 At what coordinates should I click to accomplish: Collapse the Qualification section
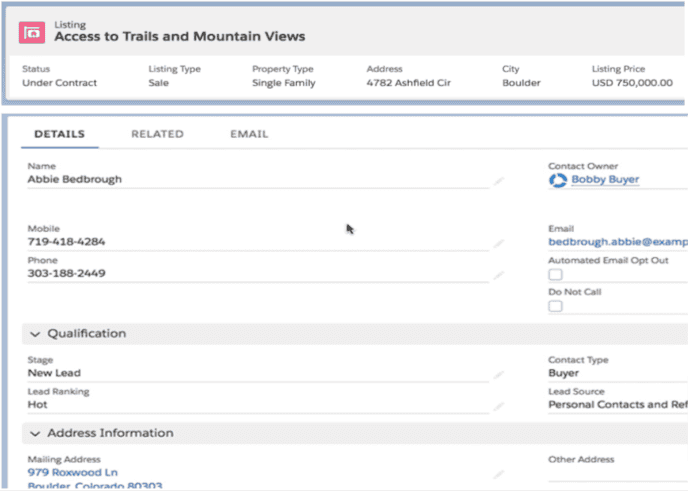point(35,334)
